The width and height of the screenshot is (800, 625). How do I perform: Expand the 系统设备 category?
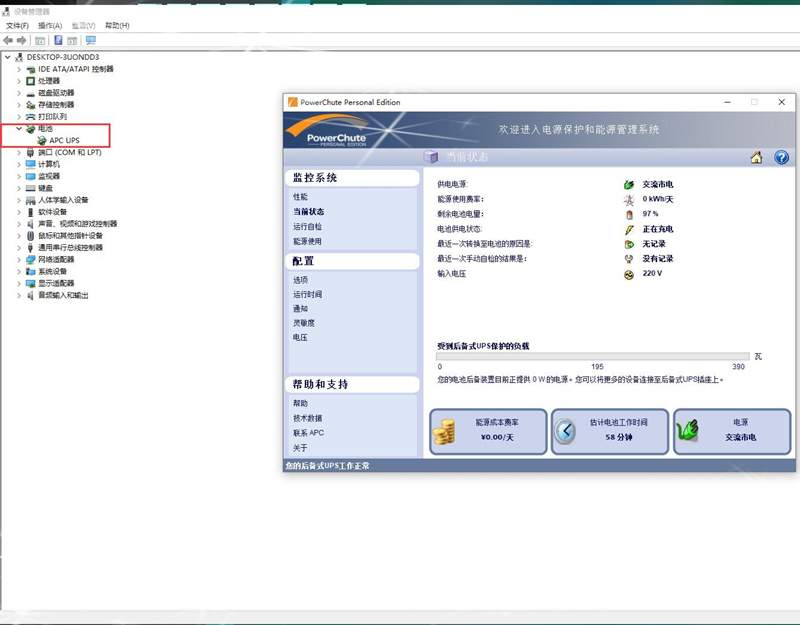pos(19,271)
